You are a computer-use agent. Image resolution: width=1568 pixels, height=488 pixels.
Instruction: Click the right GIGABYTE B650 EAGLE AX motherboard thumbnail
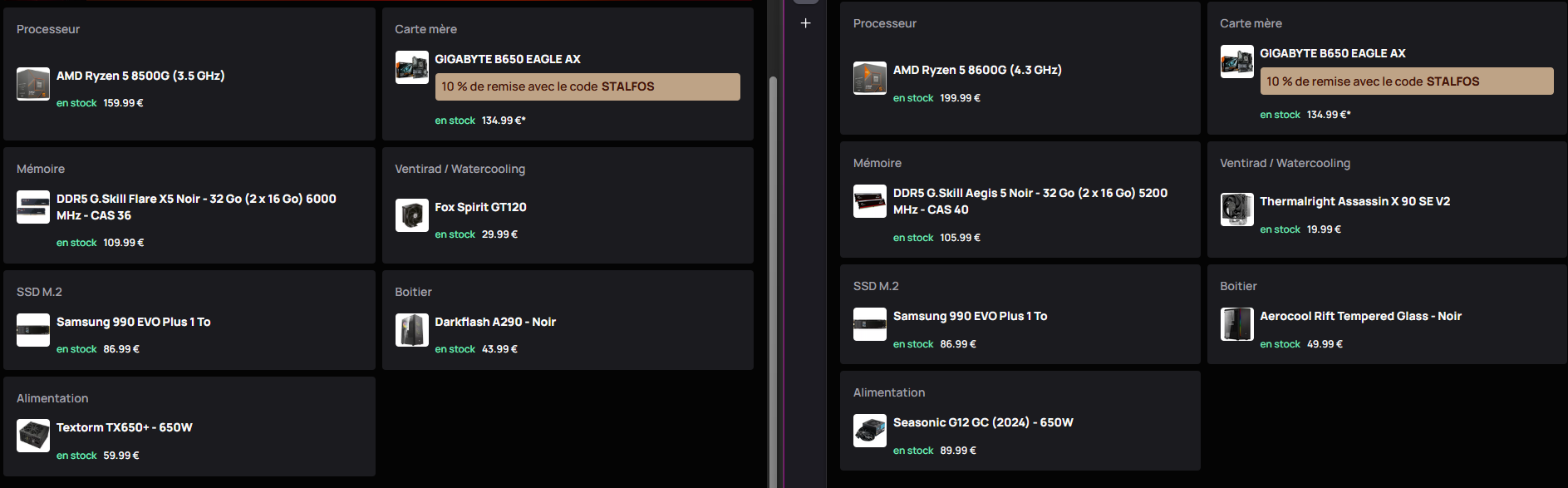pyautogui.click(x=1237, y=62)
